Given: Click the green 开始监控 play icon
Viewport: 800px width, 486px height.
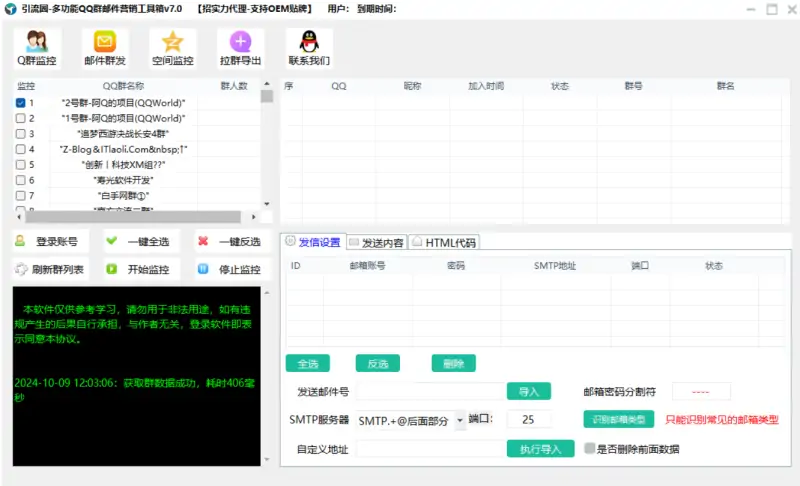Looking at the screenshot, I should pos(111,269).
